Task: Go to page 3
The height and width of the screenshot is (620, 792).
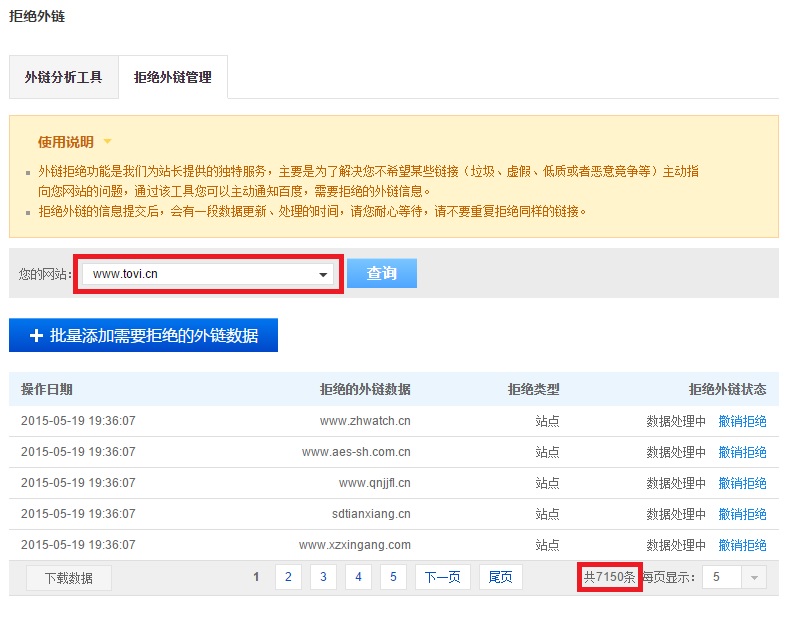Action: [323, 577]
